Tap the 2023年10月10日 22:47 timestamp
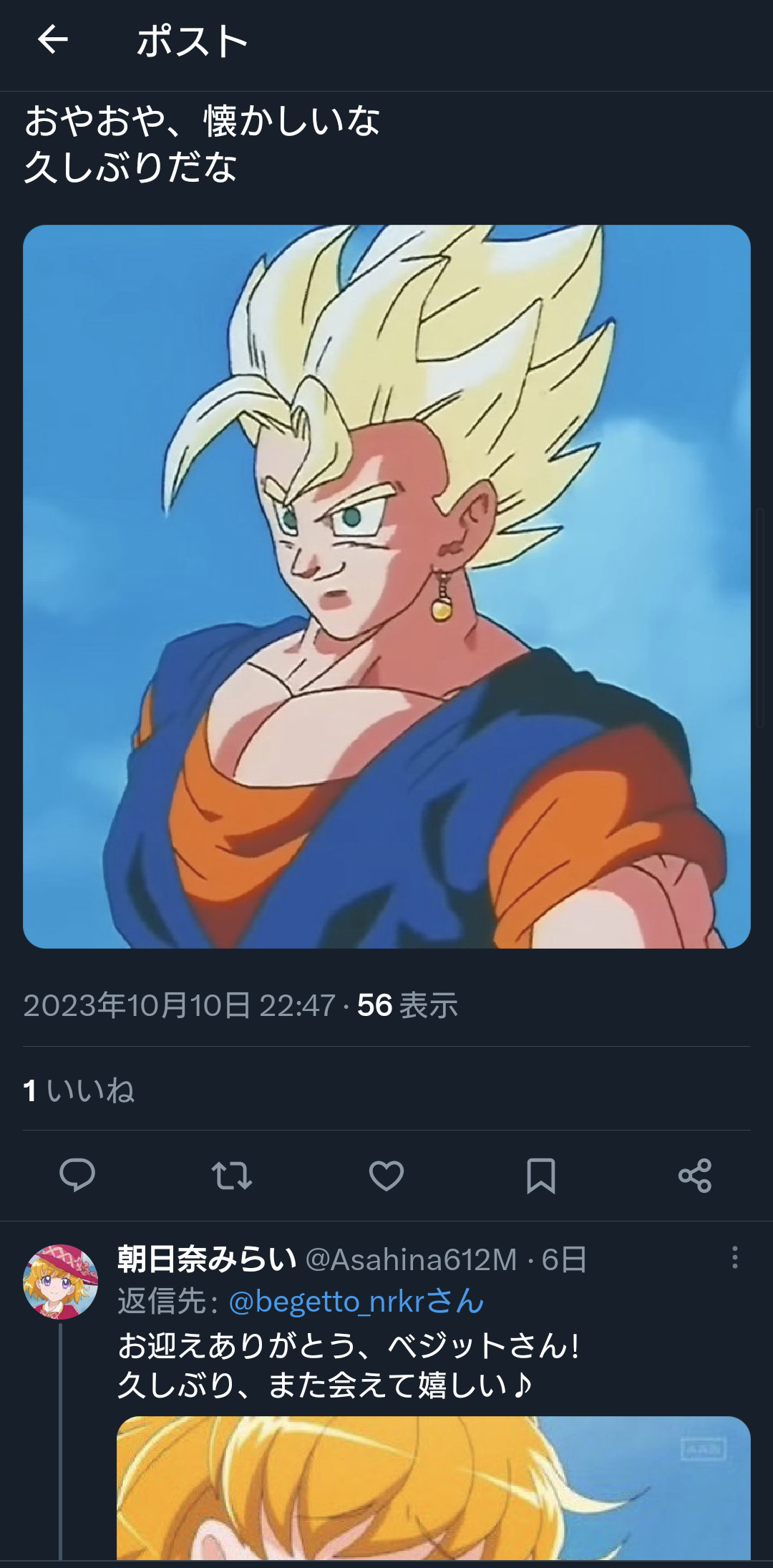The image size is (773, 1568). point(179,1005)
